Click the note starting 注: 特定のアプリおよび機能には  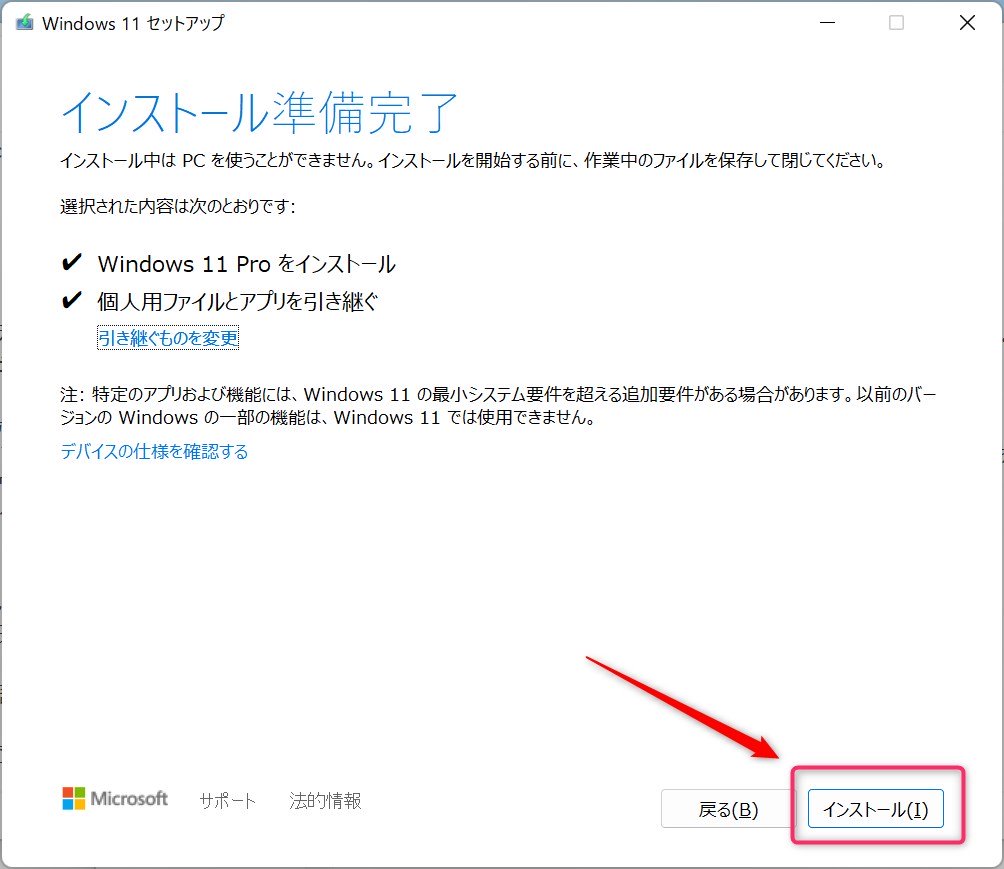499,405
